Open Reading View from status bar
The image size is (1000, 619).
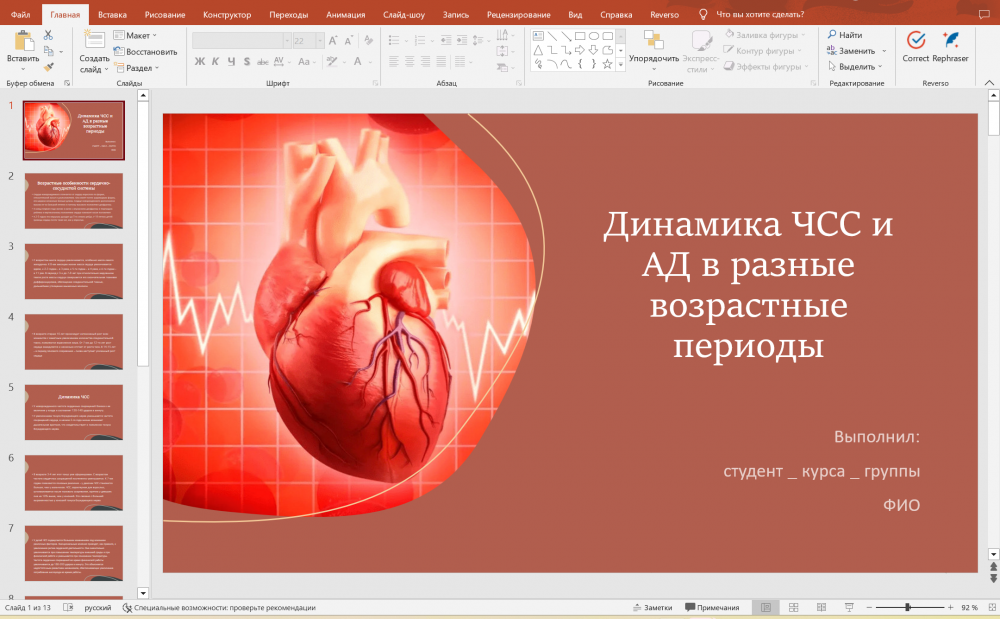[x=820, y=608]
